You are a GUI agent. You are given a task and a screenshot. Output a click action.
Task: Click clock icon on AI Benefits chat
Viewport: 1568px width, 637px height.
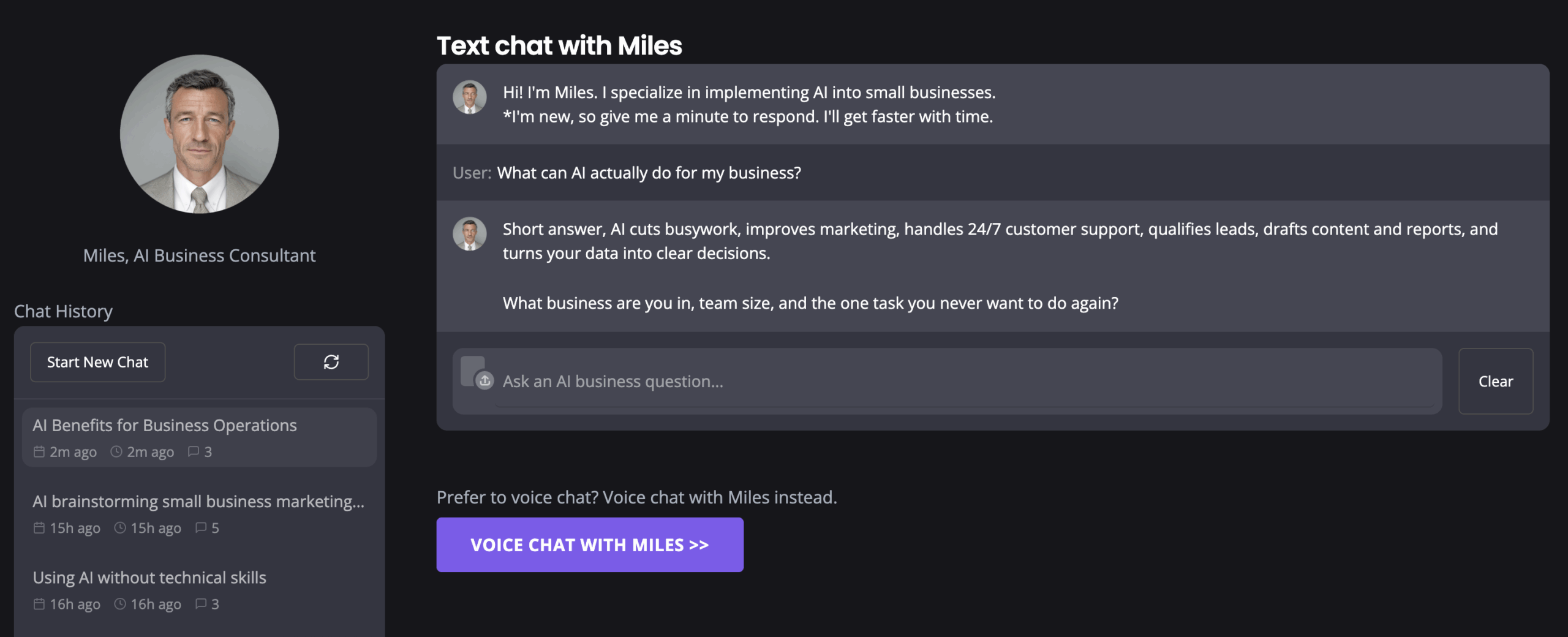point(116,452)
